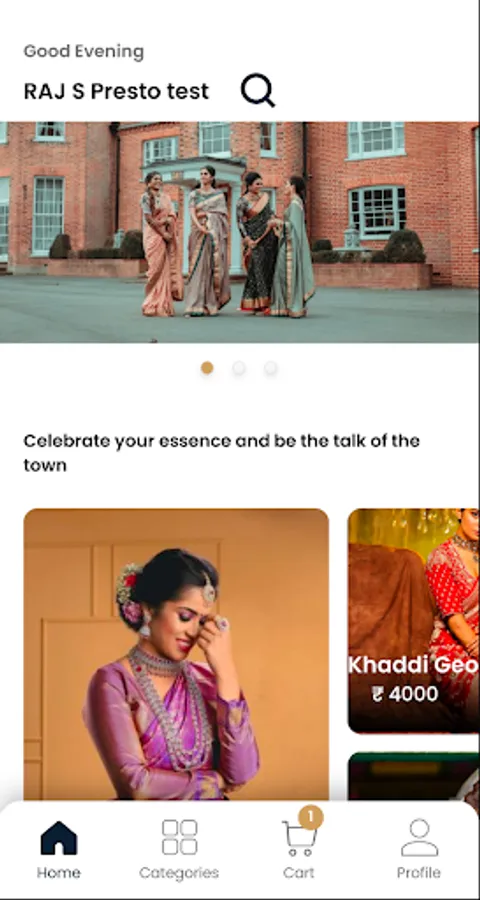480x900 pixels.
Task: Select the Categories tab label
Action: click(179, 873)
